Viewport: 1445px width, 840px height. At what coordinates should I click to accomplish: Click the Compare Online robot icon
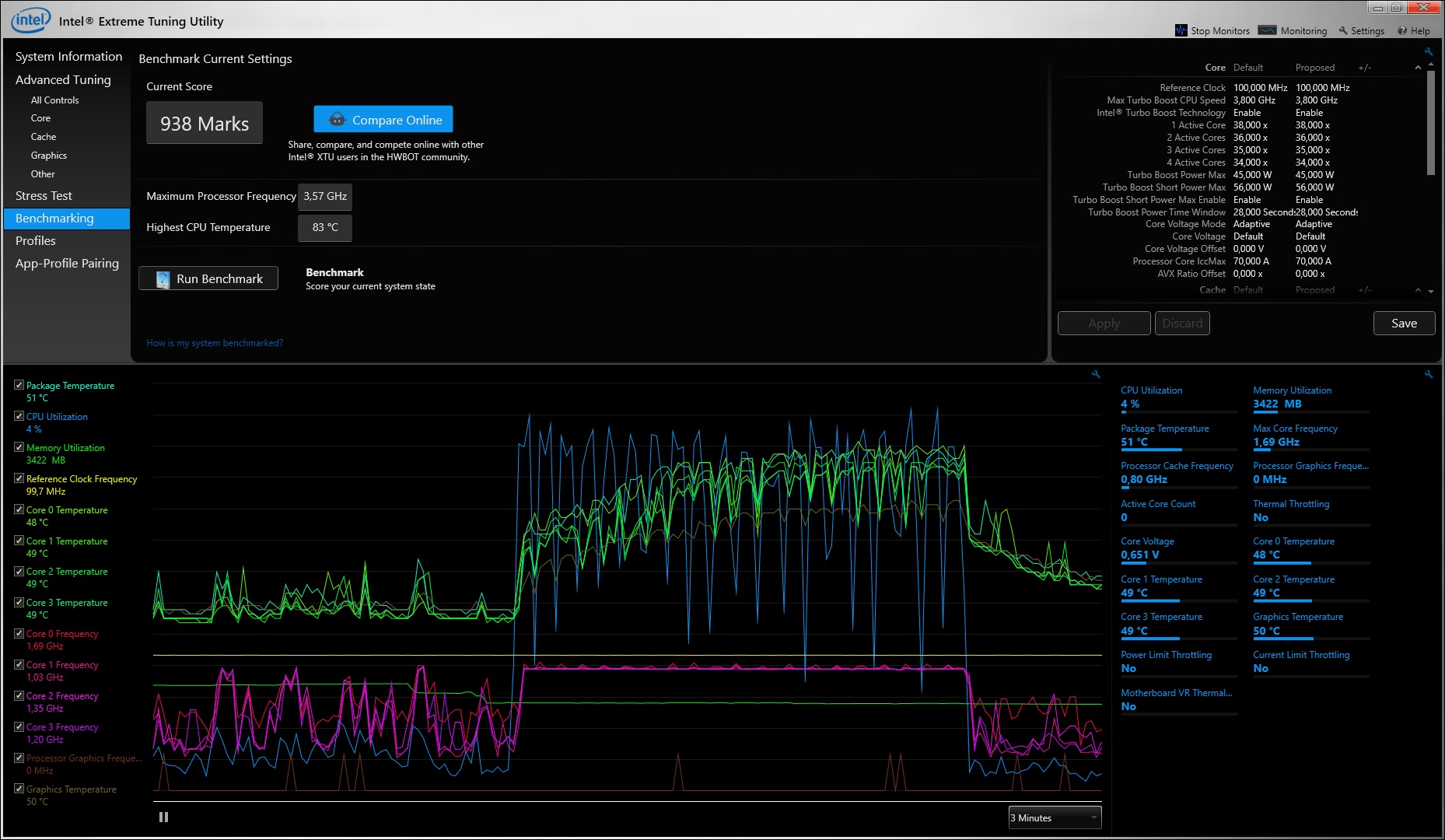click(337, 120)
